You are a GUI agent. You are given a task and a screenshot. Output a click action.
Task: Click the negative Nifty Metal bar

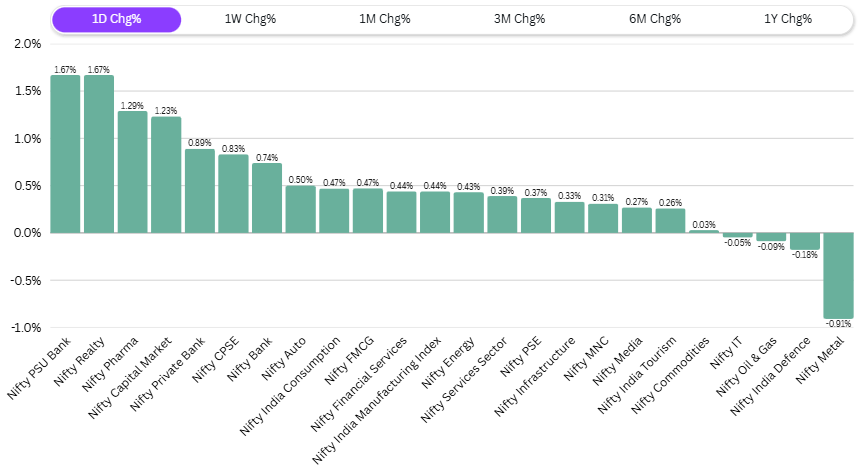[838, 275]
